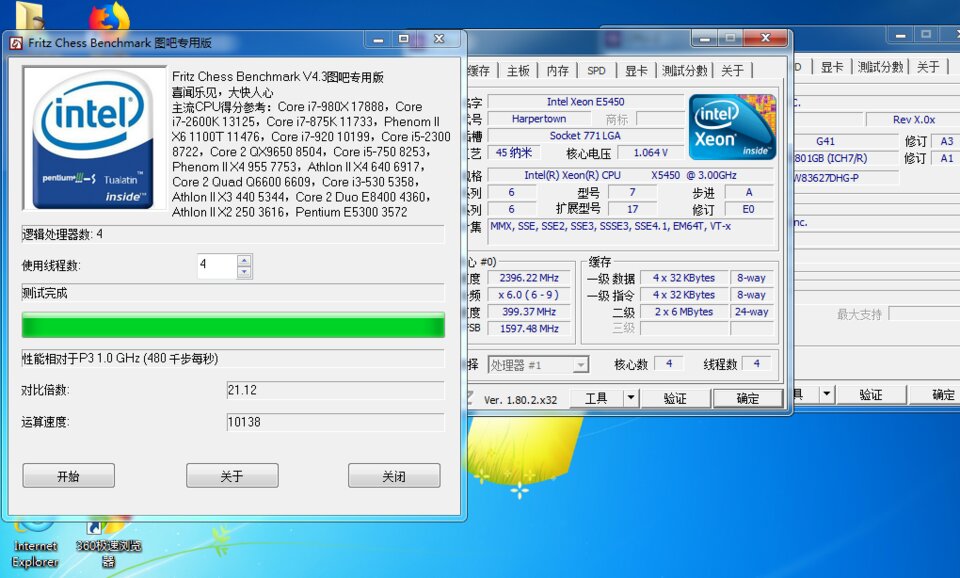This screenshot has width=960, height=578.
Task: Click the 使用线程数 number field
Action: (217, 266)
